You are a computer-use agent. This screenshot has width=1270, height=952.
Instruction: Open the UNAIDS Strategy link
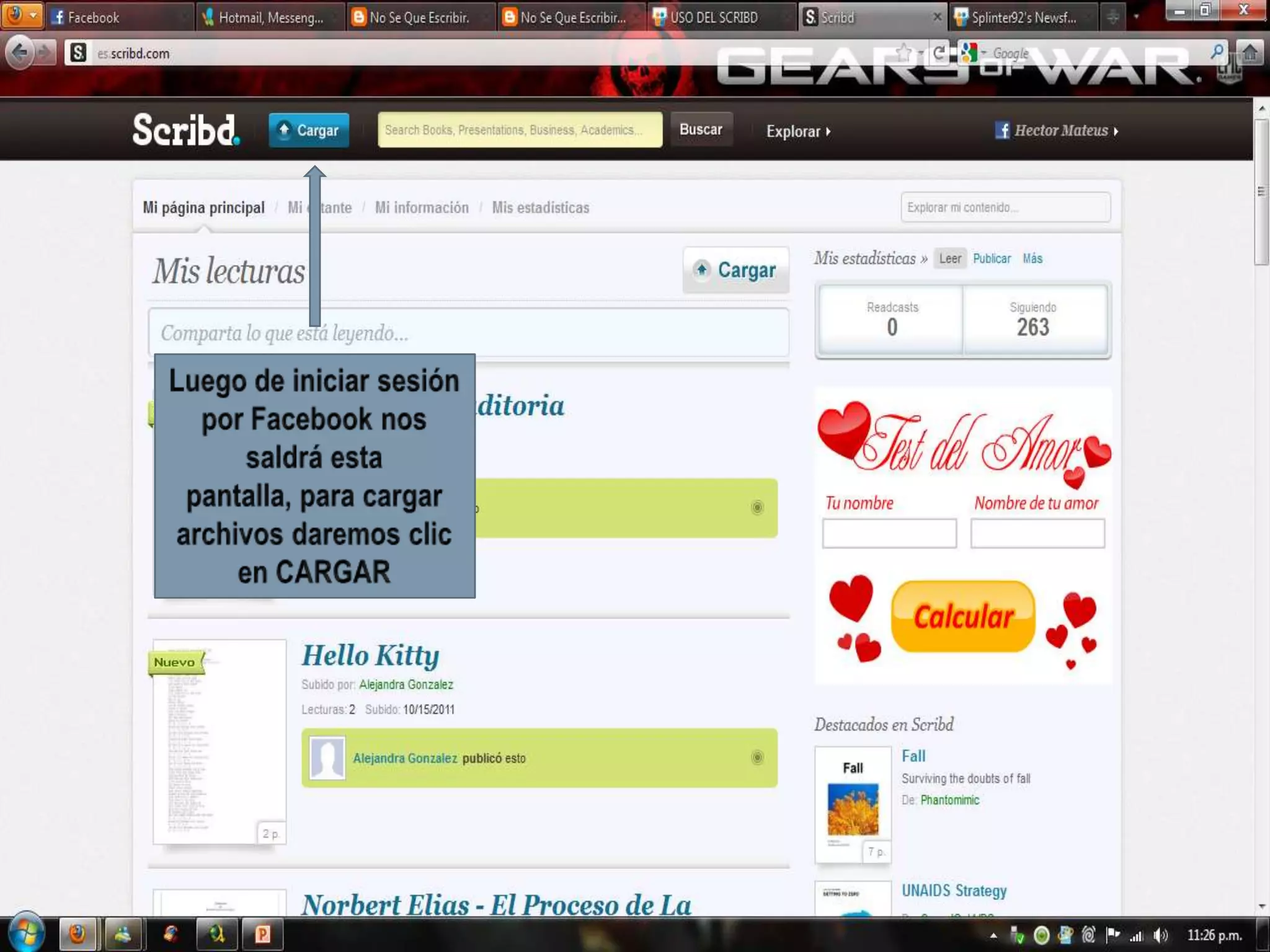point(954,890)
